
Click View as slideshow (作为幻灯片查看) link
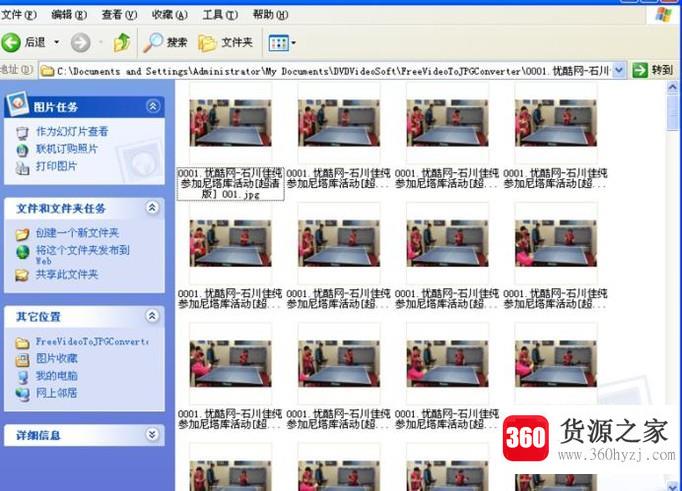pyautogui.click(x=72, y=131)
